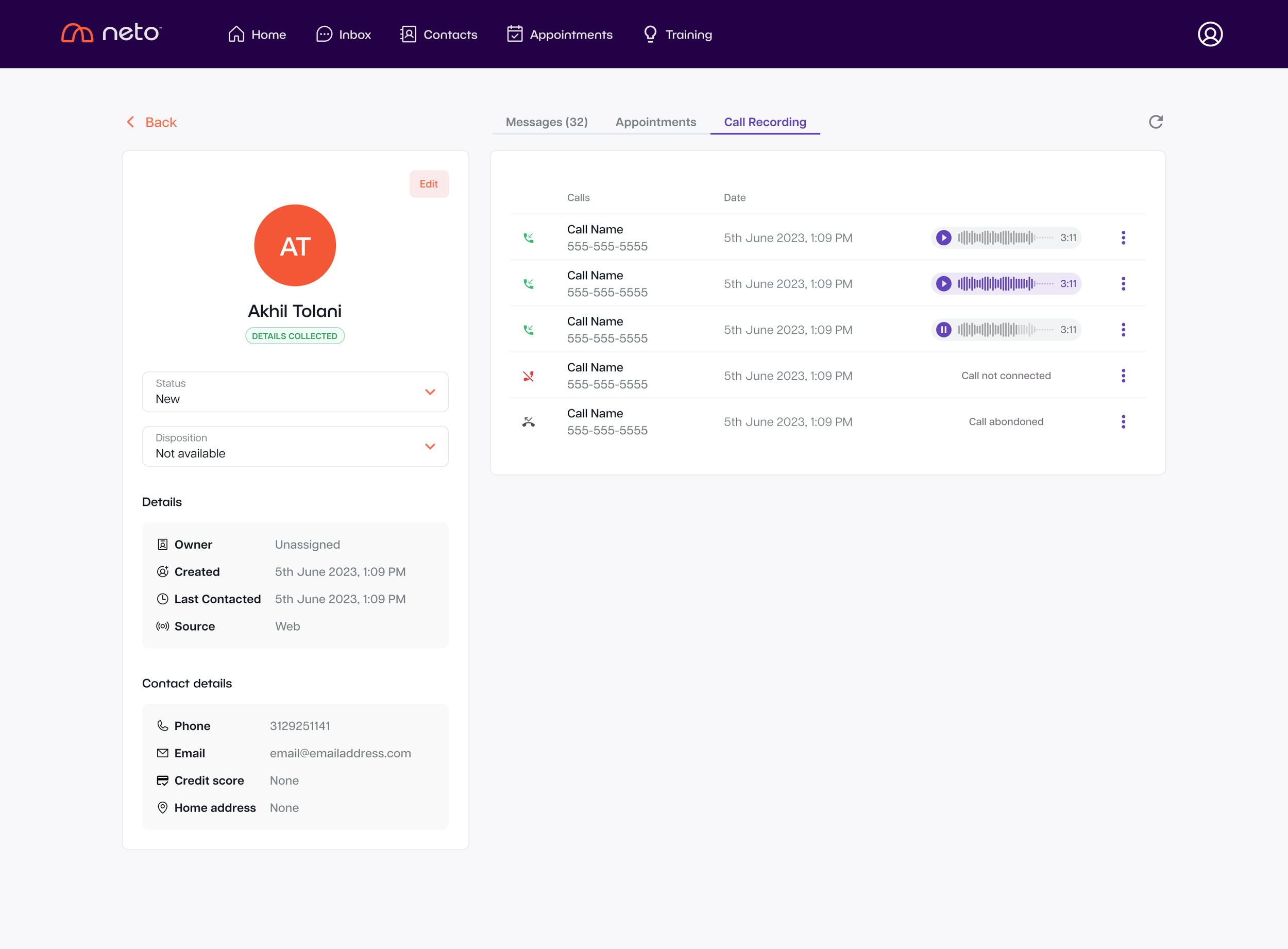Open more options for second call
This screenshot has height=949, width=1288.
(1123, 284)
